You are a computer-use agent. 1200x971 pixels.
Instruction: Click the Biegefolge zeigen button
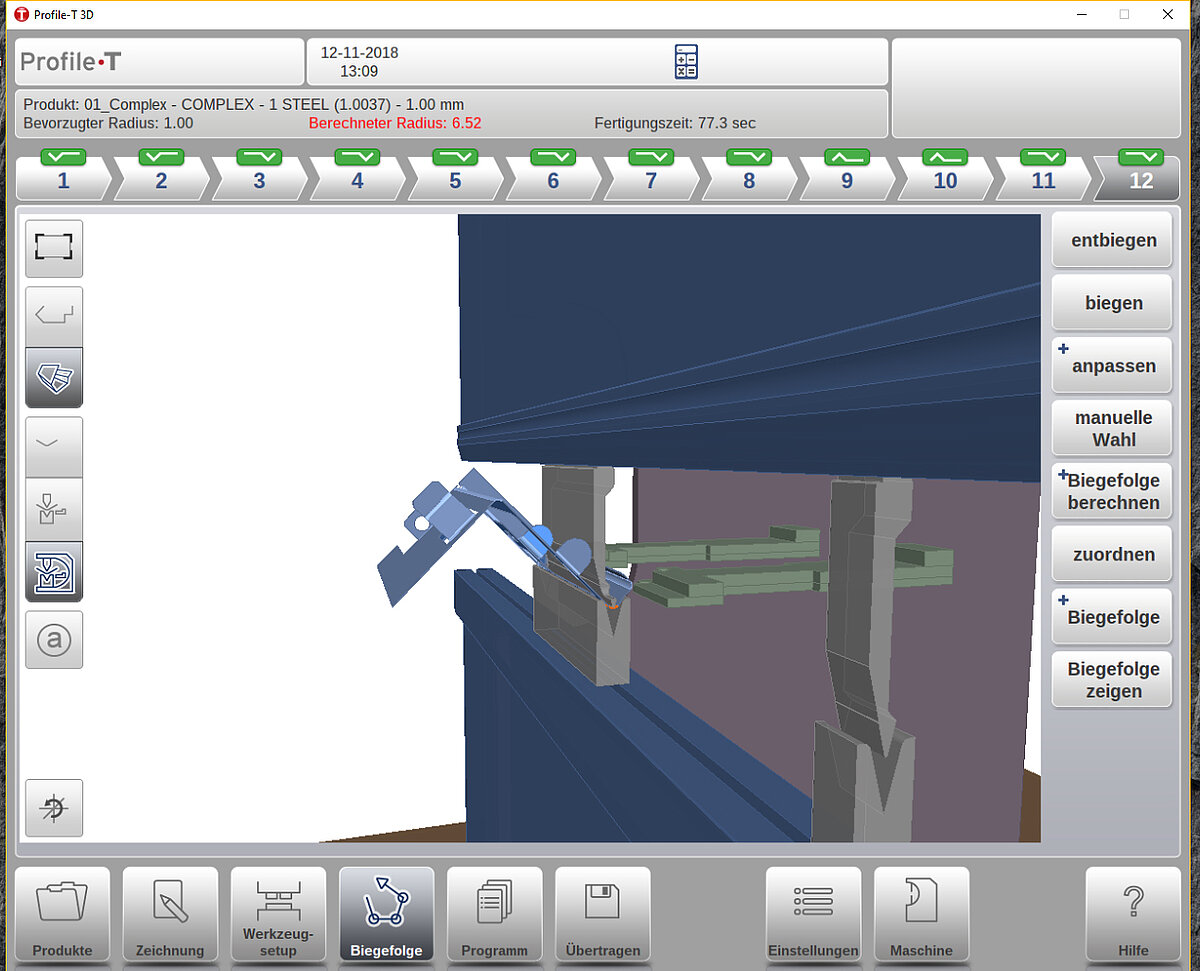point(1112,680)
